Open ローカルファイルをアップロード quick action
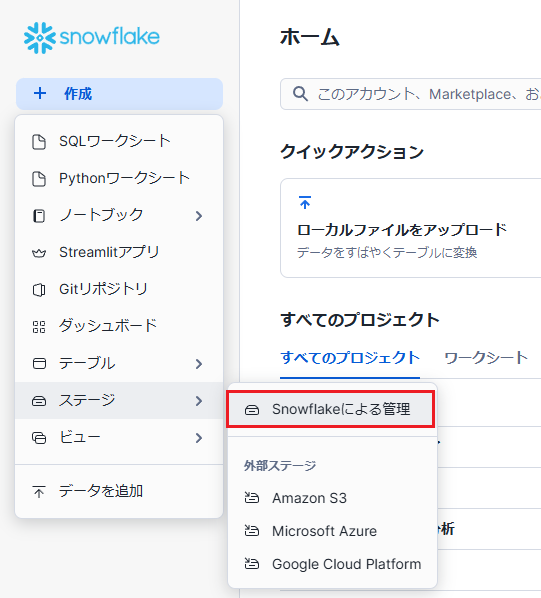Screen dimensions: 541x598 click(411, 228)
